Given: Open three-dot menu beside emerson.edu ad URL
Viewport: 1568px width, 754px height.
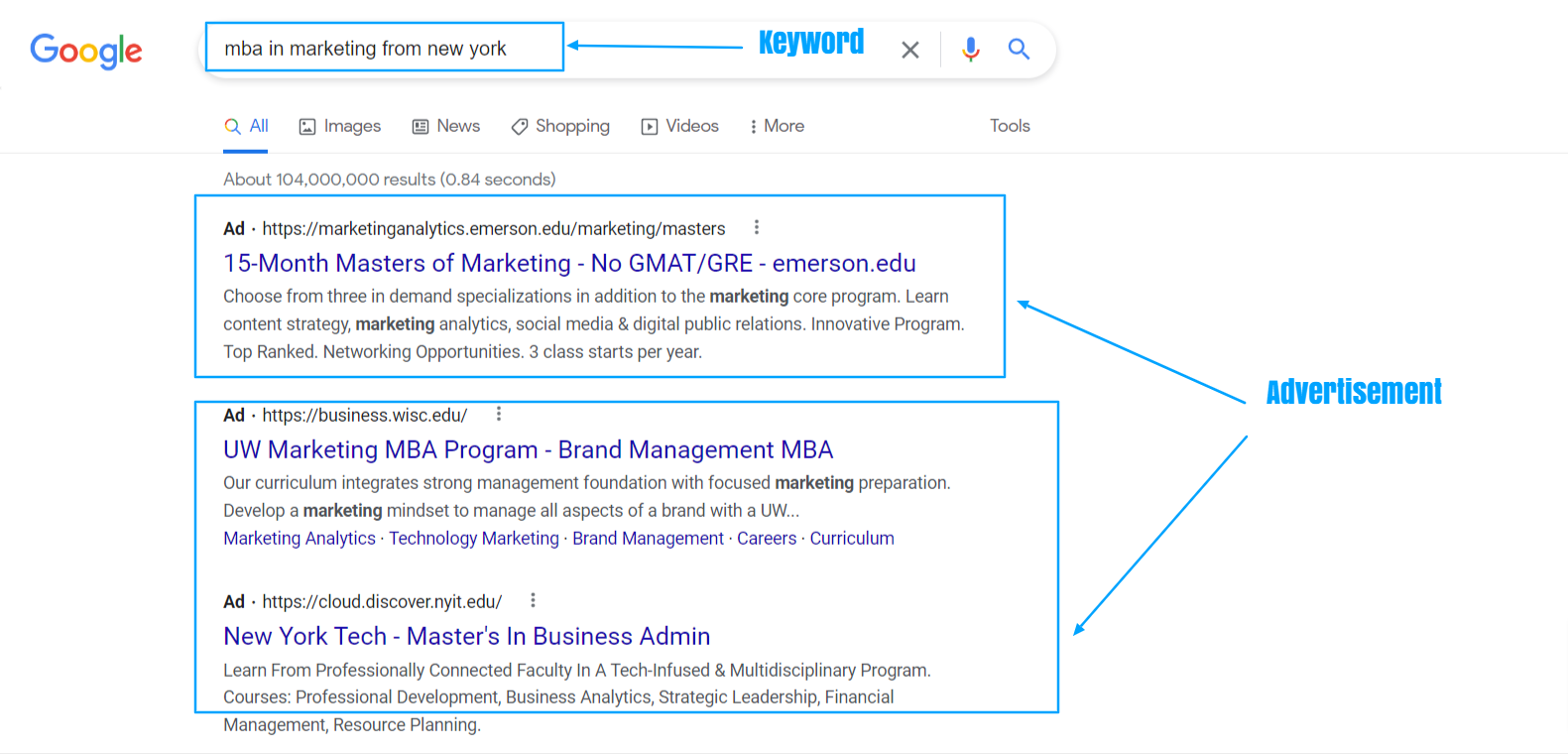Looking at the screenshot, I should click(x=757, y=227).
